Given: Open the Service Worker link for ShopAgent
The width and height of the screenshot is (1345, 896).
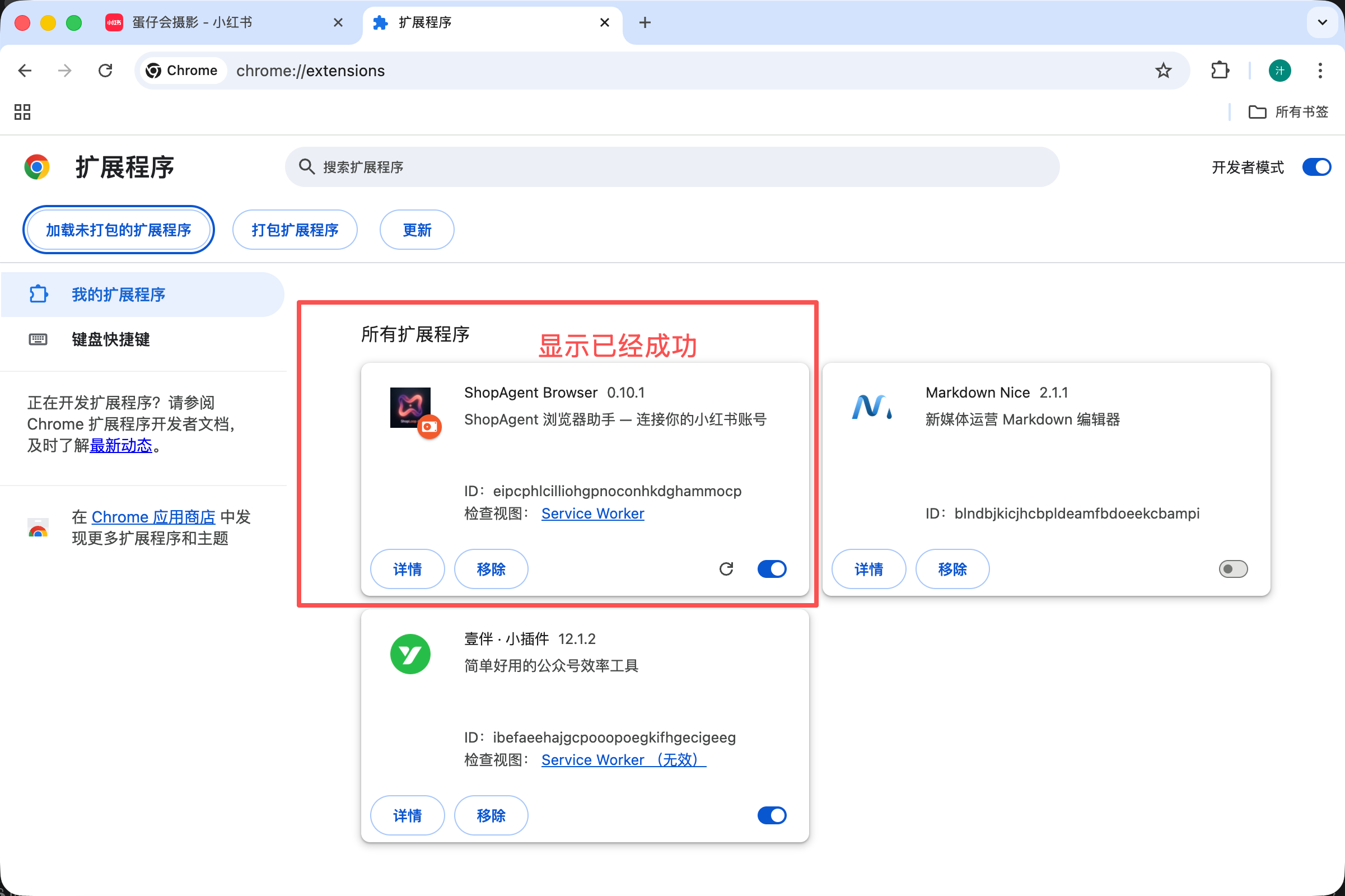Looking at the screenshot, I should [x=592, y=514].
